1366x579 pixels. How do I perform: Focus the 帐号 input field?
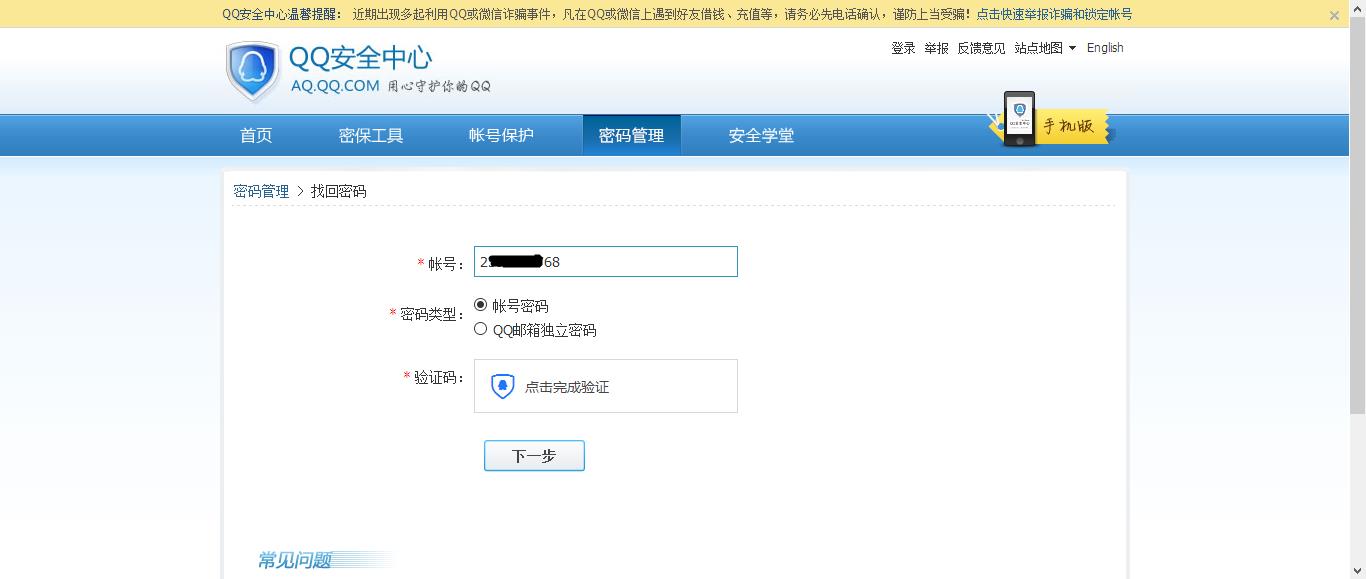[x=606, y=262]
